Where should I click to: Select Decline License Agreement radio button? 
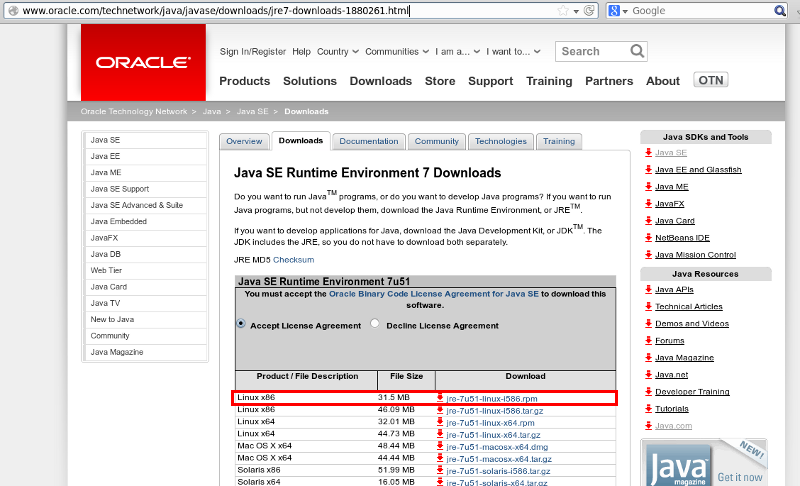375,323
